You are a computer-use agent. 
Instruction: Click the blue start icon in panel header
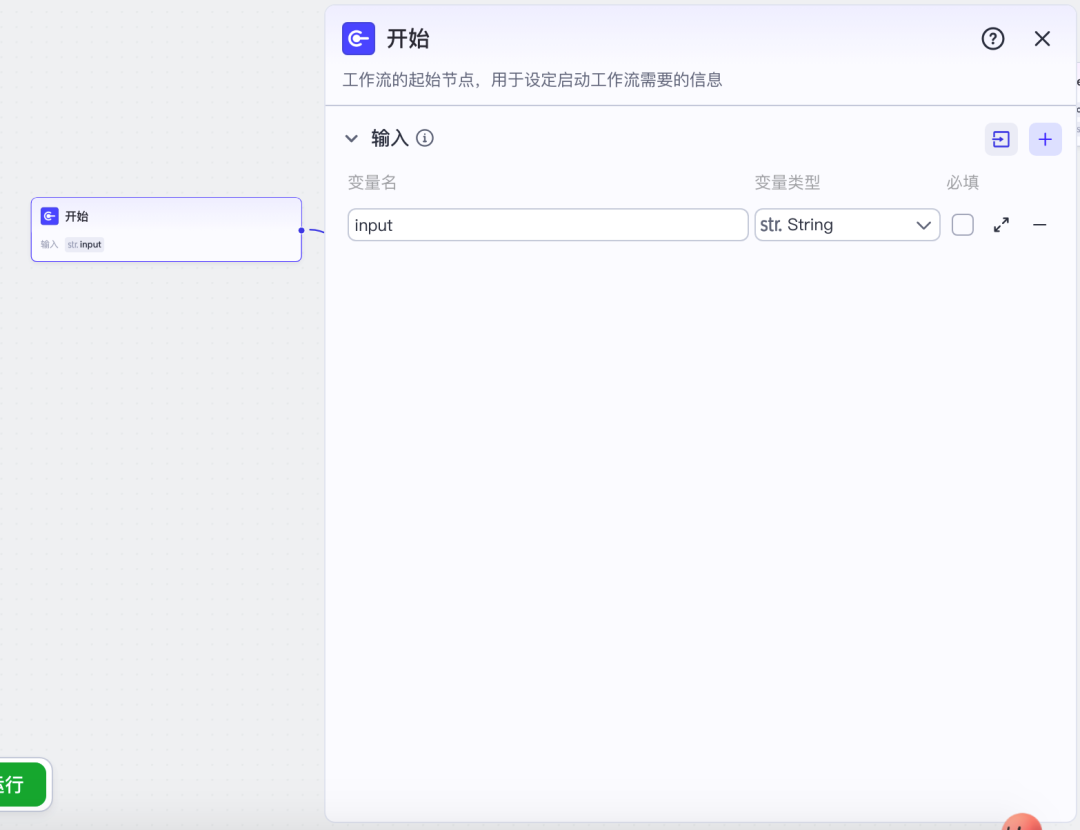point(359,39)
